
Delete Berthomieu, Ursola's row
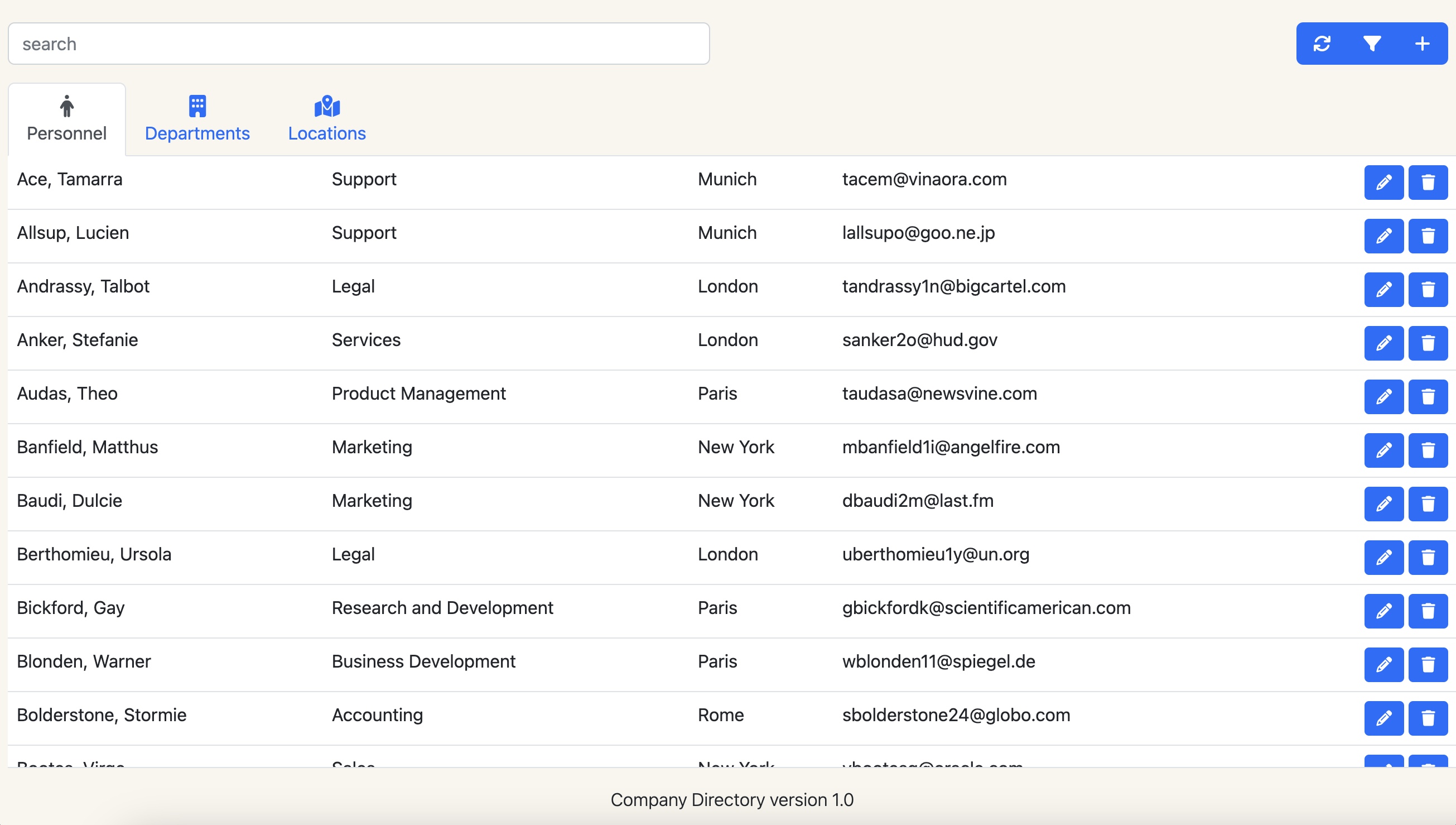1428,557
